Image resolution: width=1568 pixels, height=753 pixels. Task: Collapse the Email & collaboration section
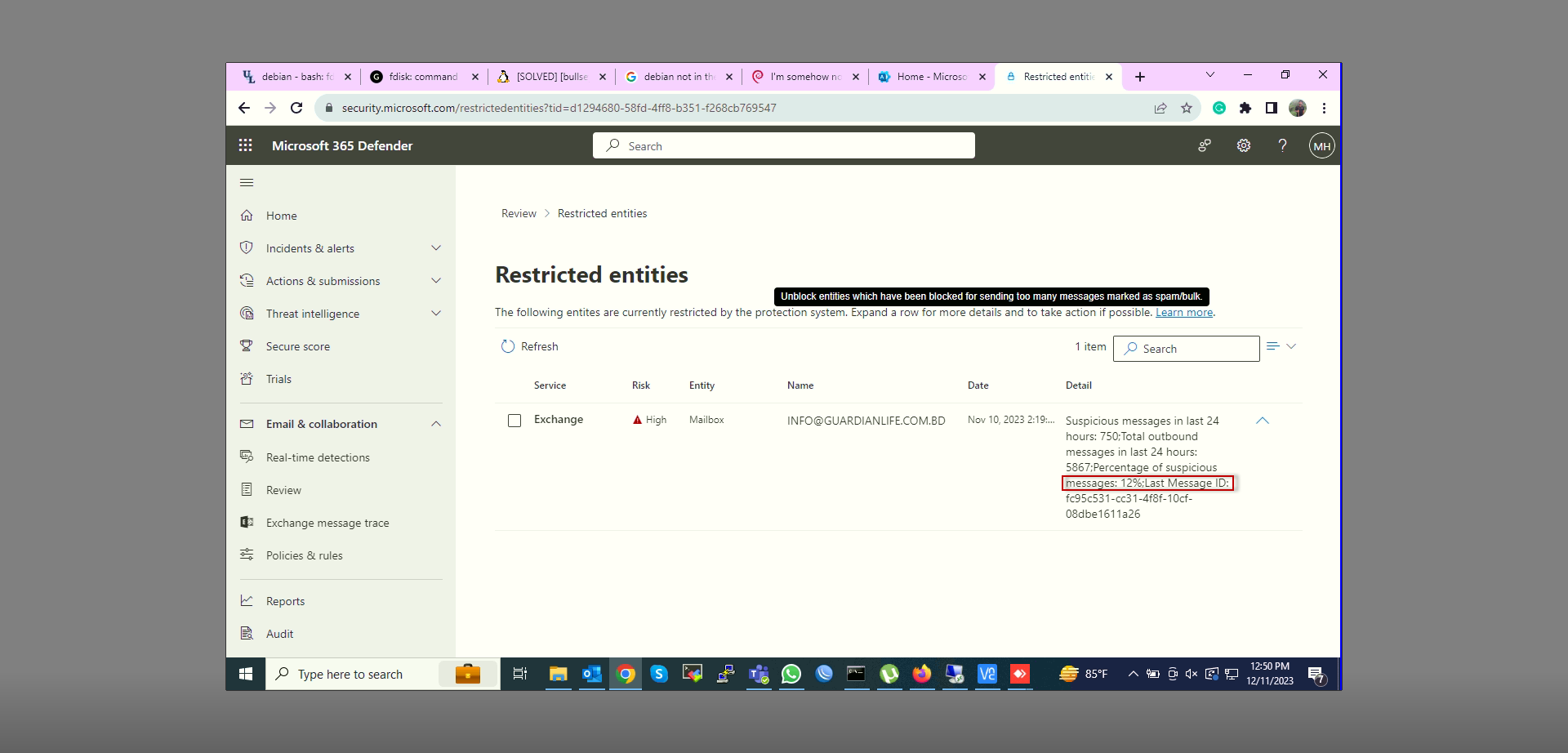click(x=437, y=423)
